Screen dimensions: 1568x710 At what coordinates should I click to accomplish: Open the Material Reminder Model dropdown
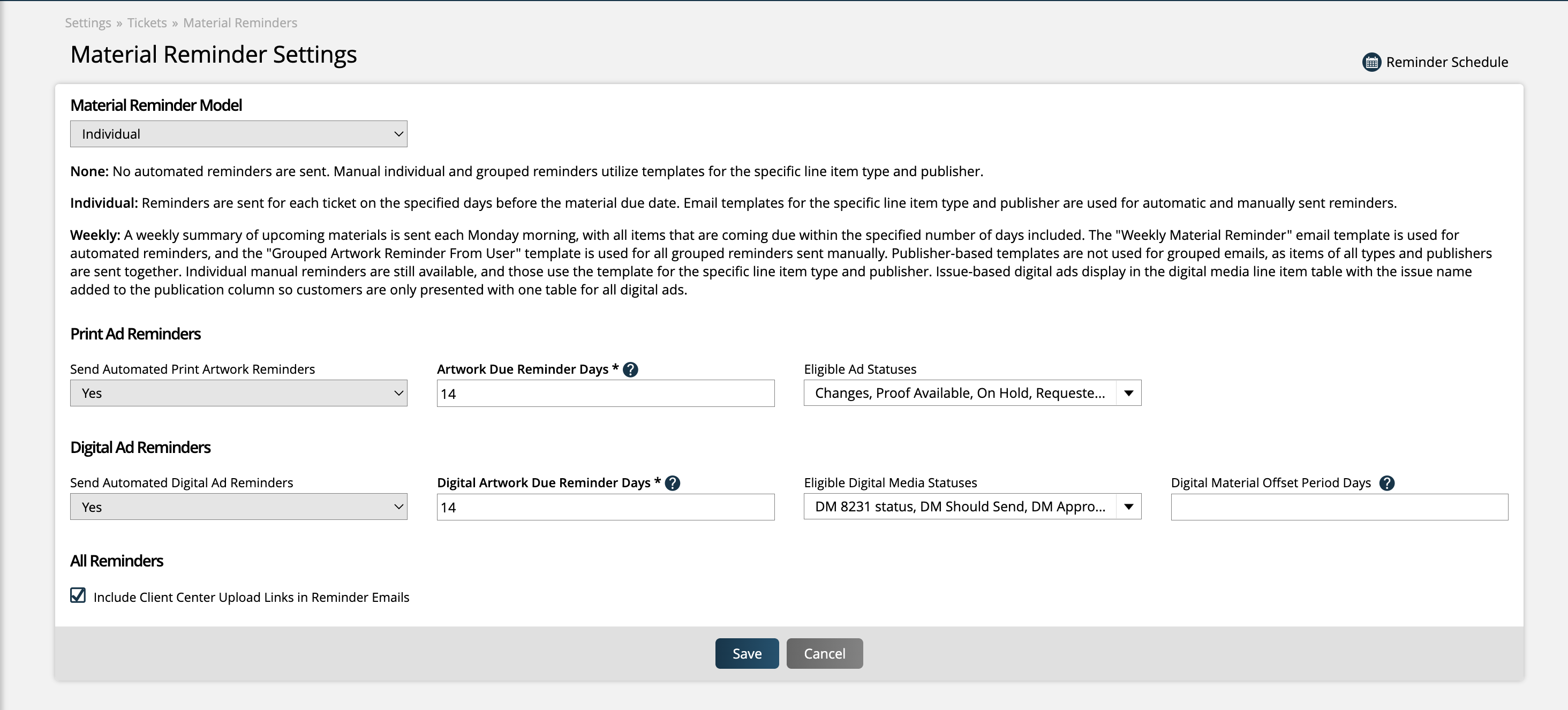click(x=239, y=134)
